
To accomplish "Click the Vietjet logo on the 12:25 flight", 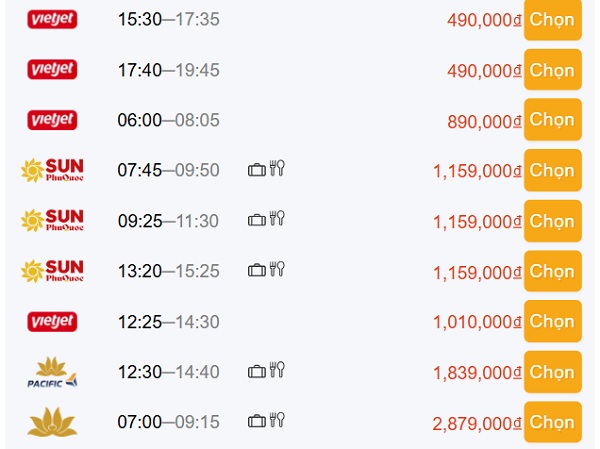I will [51, 321].
